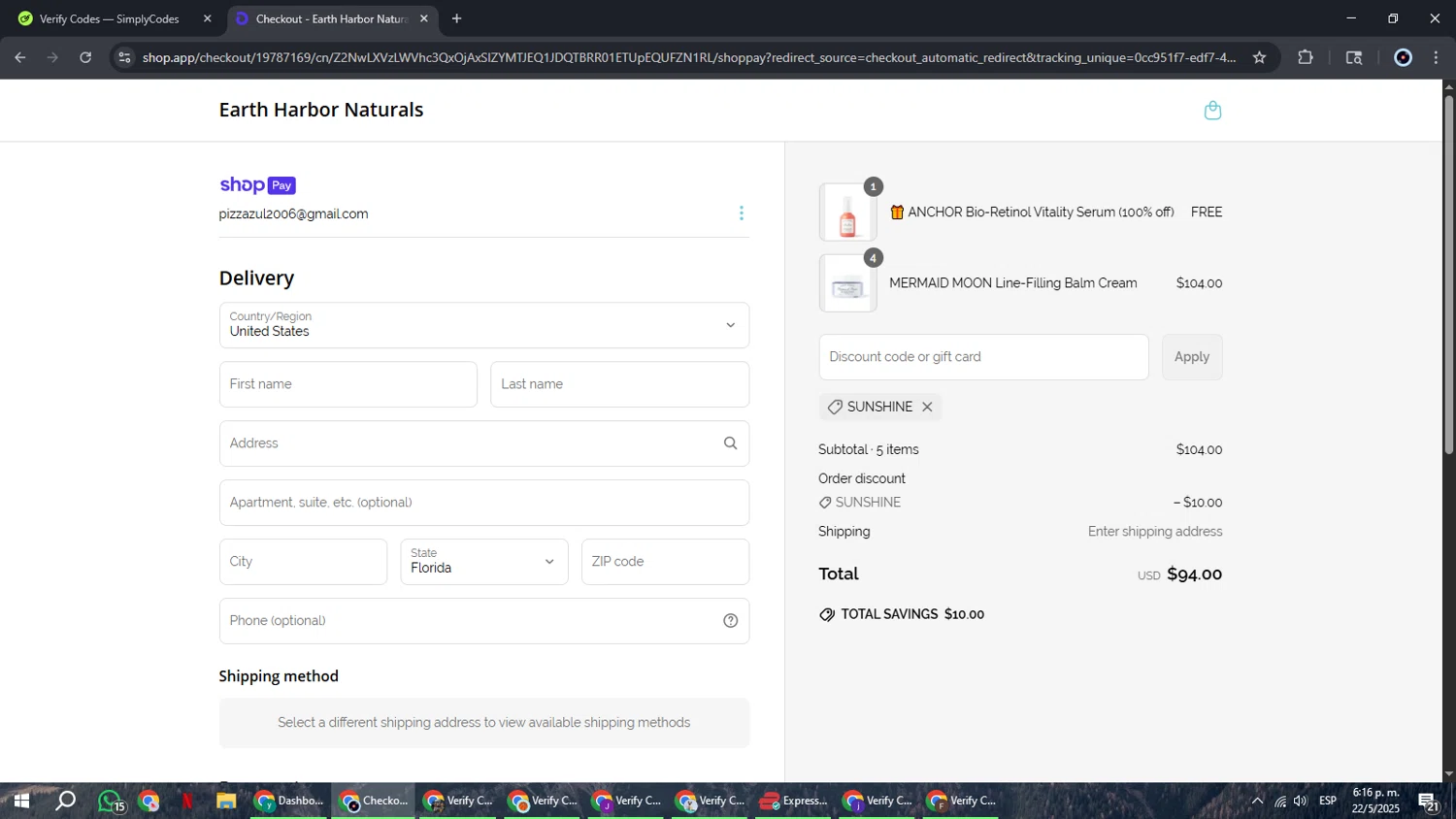
Task: Close the Checkout Earth Harbor tab
Action: pos(423,18)
